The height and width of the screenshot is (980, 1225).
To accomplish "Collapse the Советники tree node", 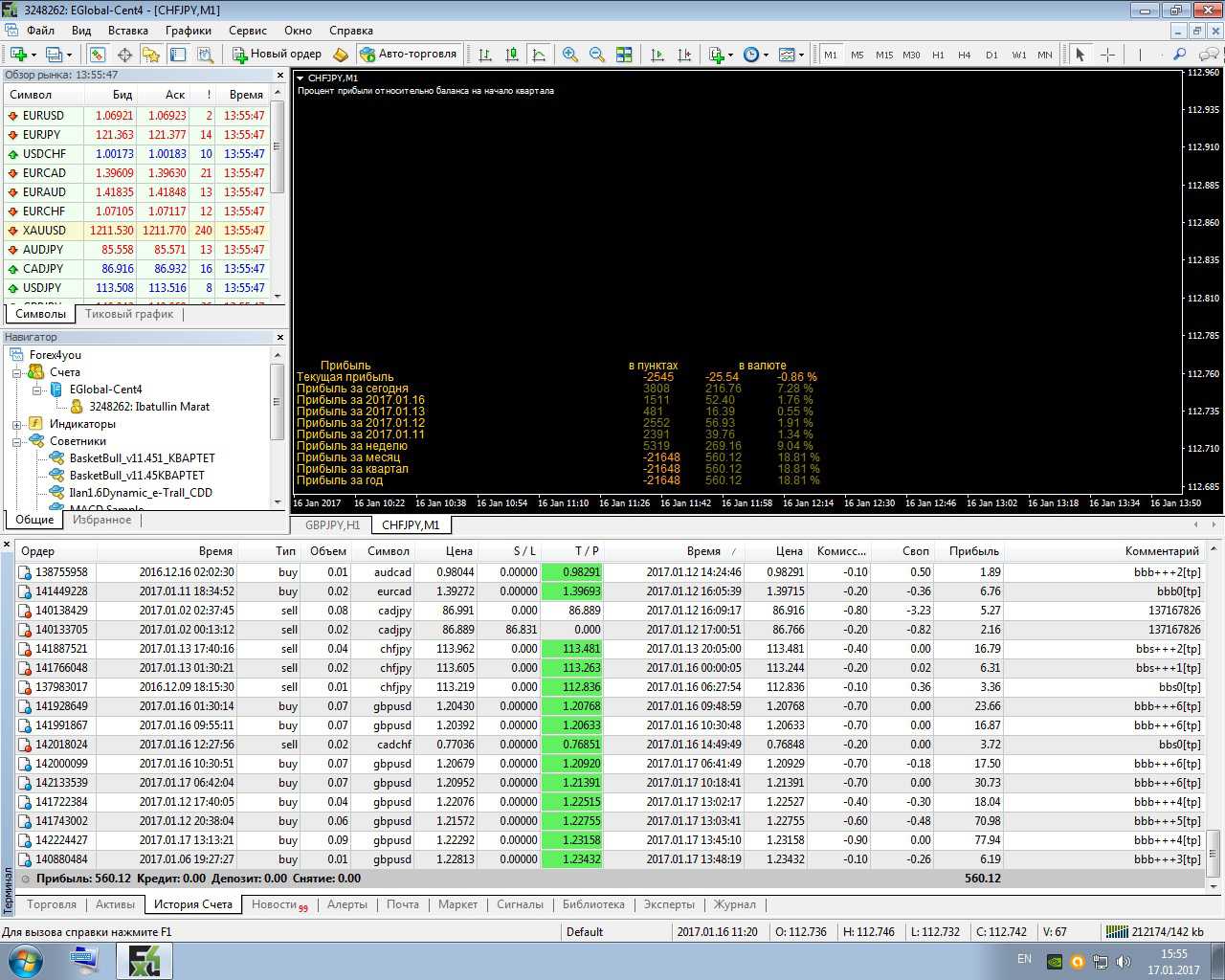I will point(16,441).
